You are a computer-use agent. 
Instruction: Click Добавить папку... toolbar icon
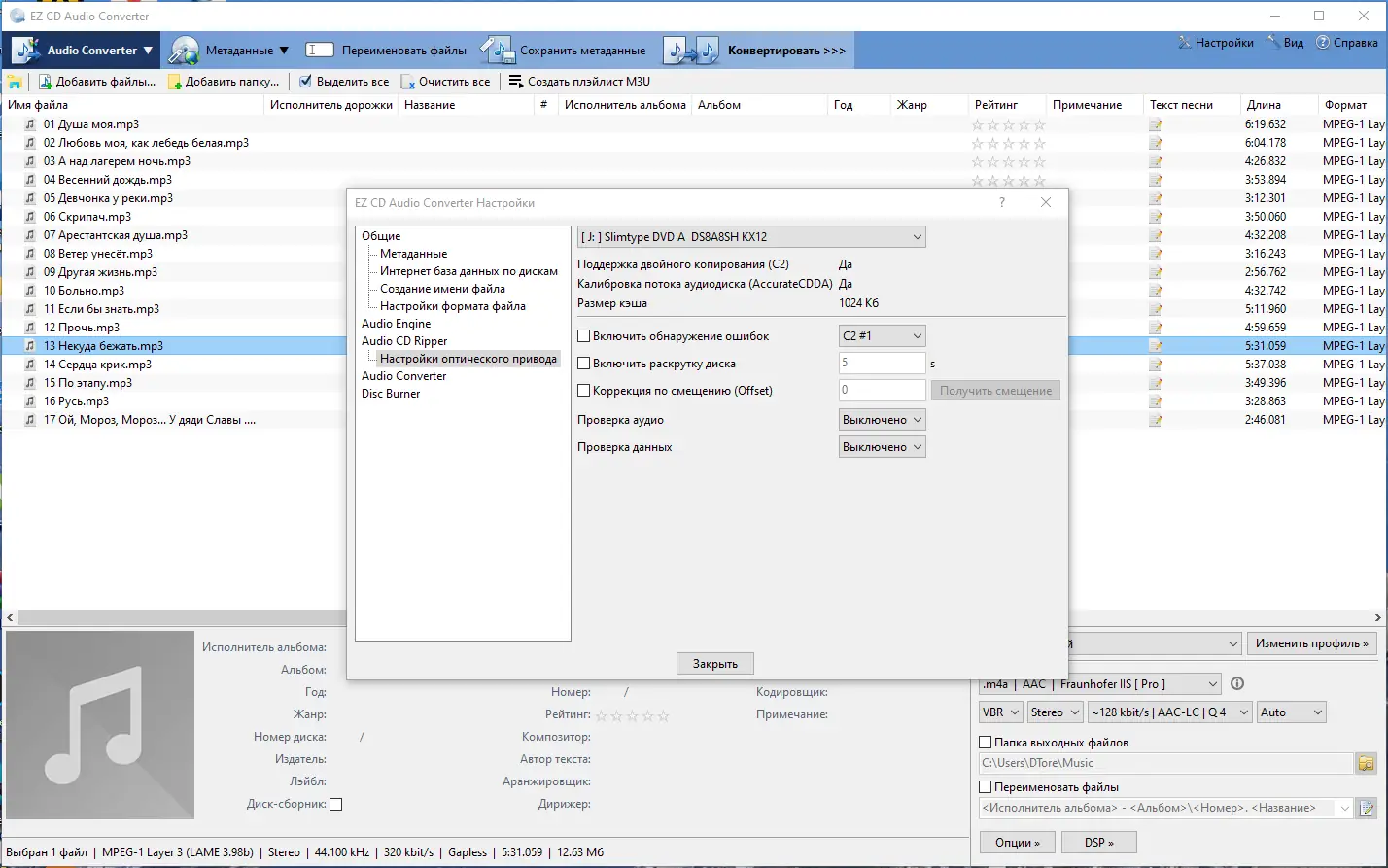[x=175, y=82]
